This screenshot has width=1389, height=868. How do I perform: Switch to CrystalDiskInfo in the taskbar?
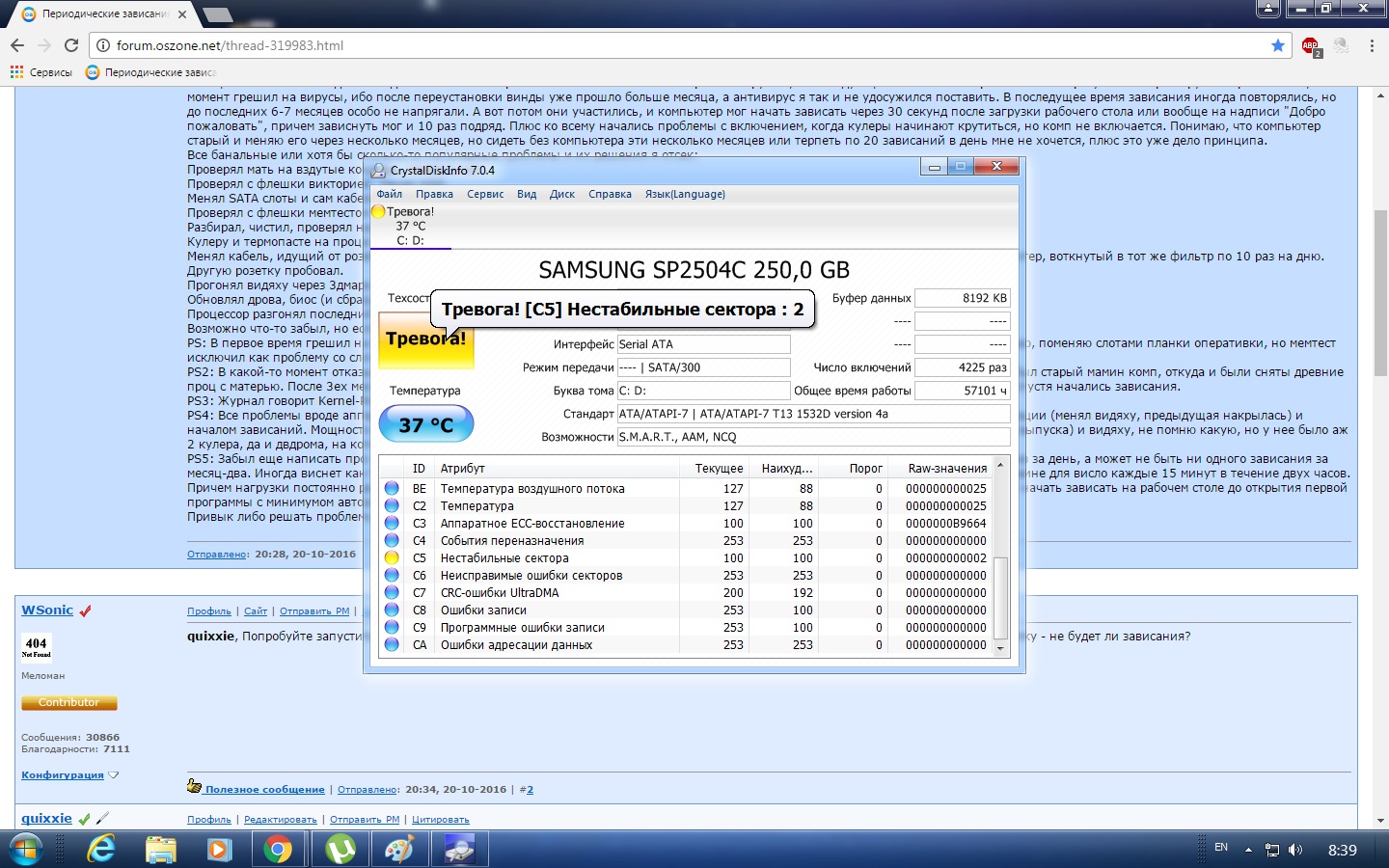point(459,849)
